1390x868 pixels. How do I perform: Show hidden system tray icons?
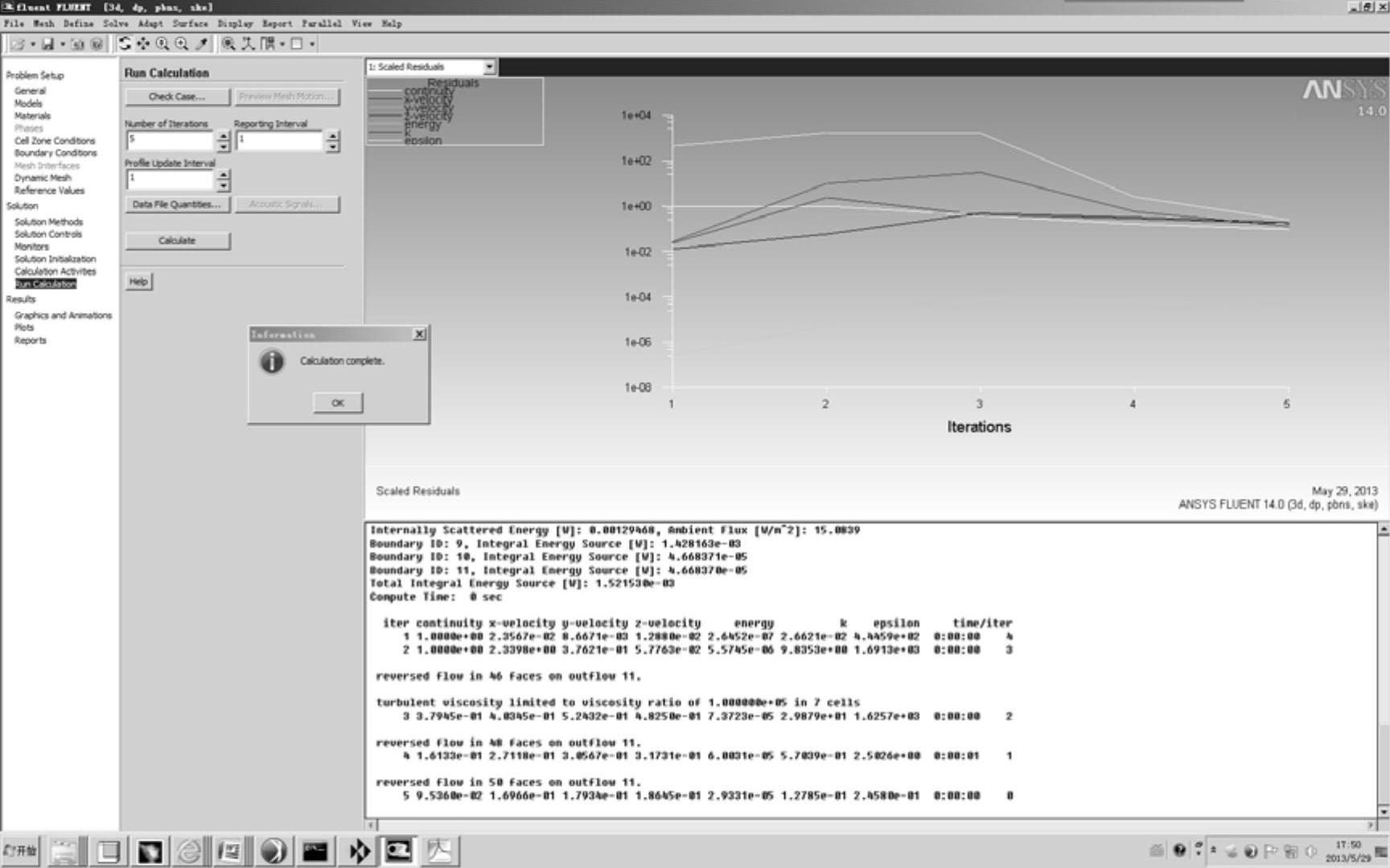1213,850
